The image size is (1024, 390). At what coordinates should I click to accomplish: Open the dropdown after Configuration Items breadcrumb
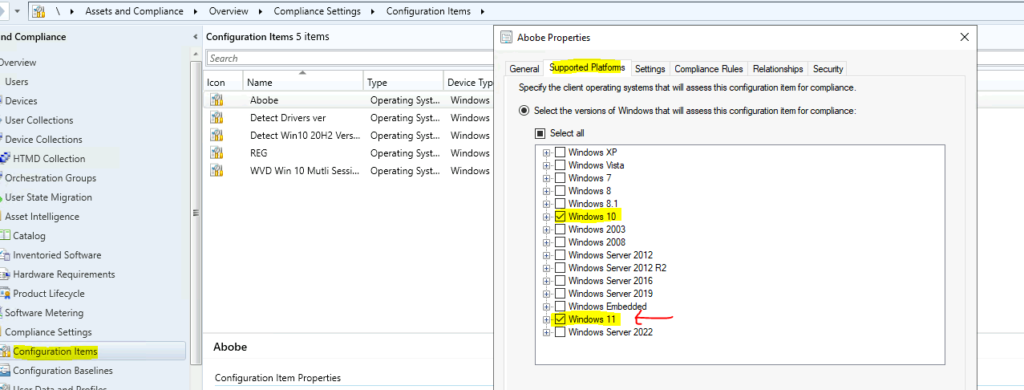coord(483,12)
